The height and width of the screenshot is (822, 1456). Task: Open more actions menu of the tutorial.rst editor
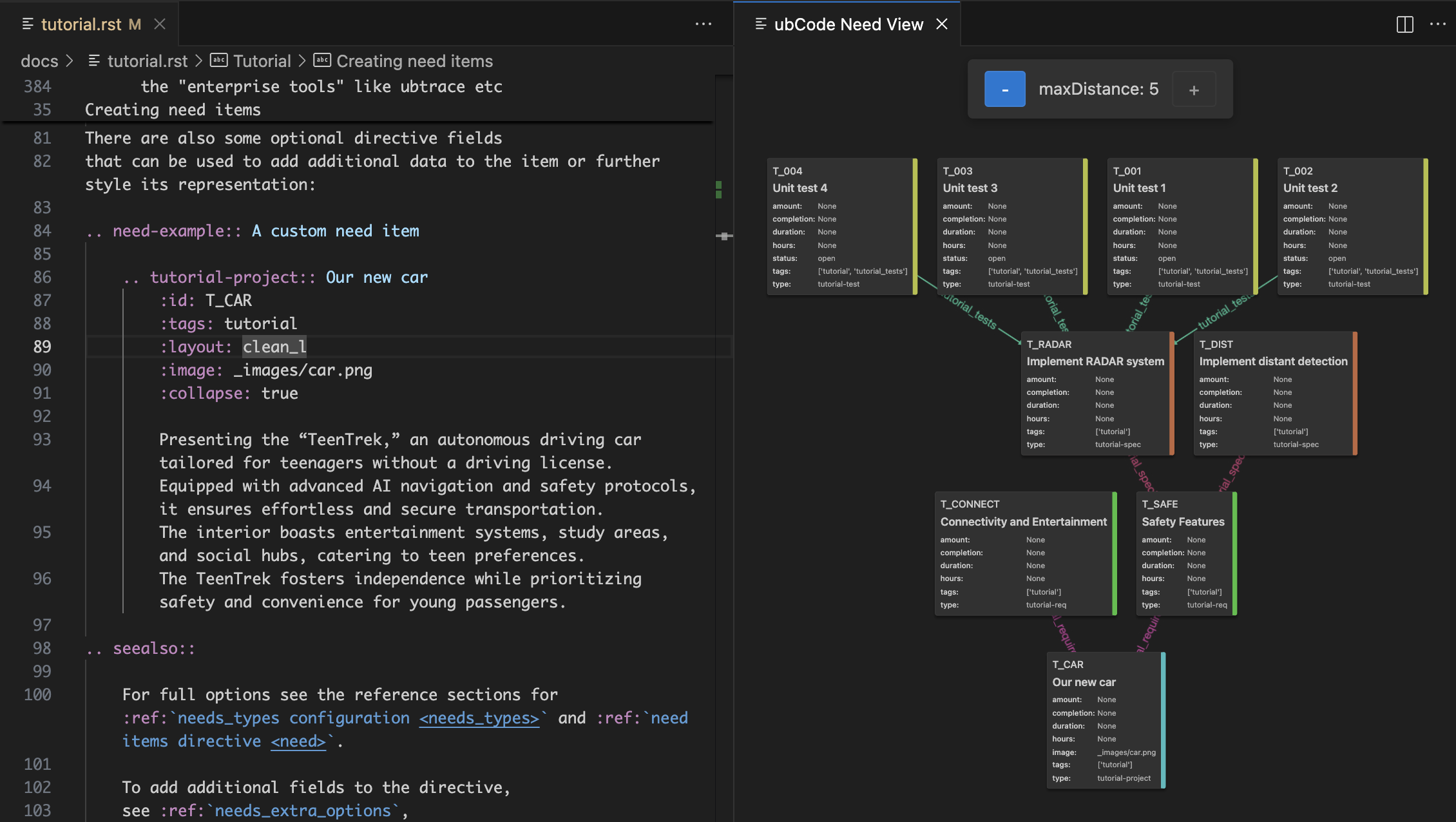click(x=704, y=24)
